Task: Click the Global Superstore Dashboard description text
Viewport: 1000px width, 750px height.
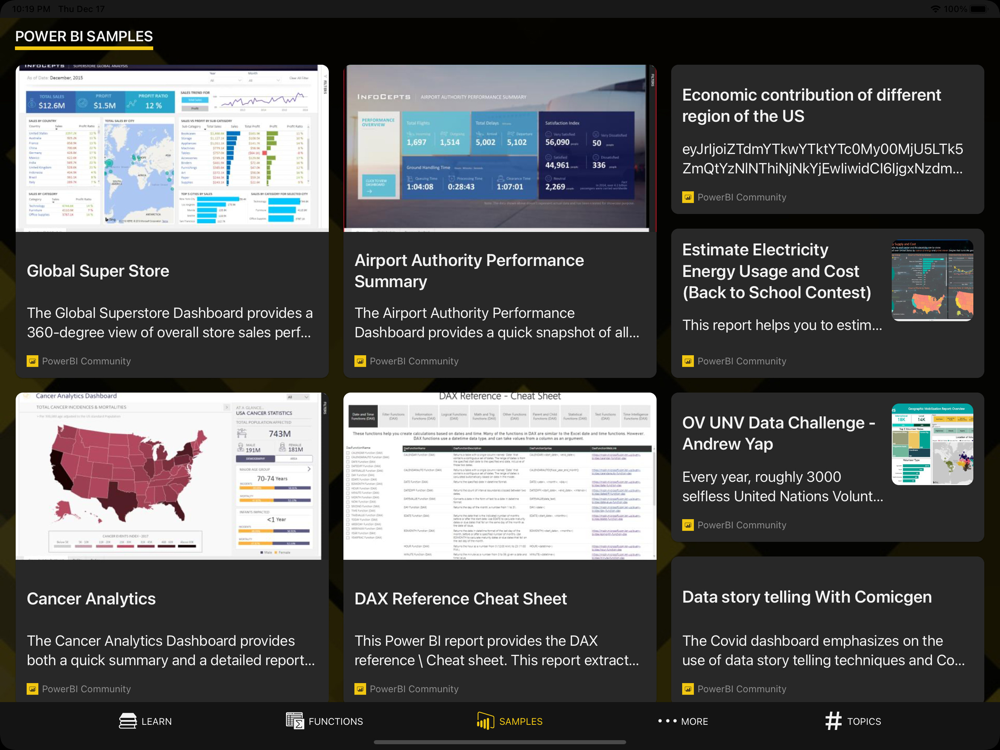Action: (x=170, y=323)
